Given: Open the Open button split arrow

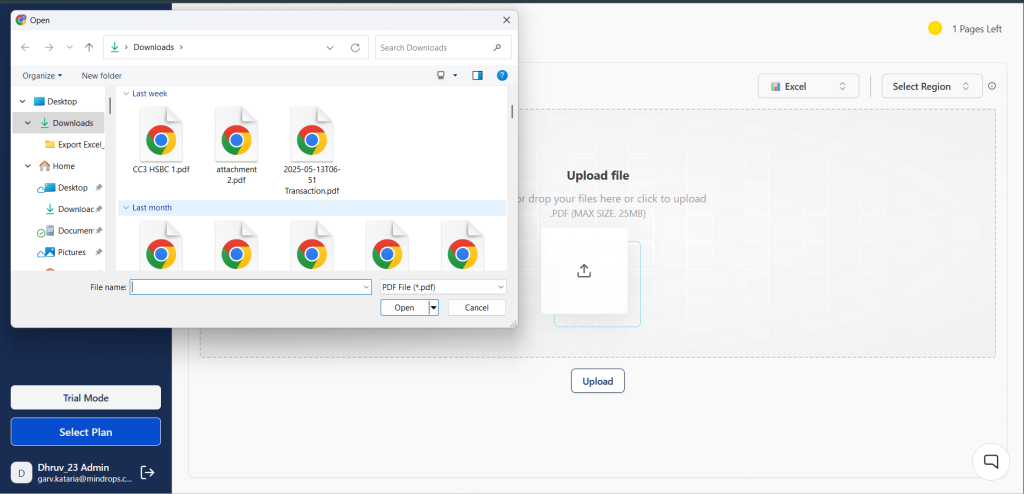Looking at the screenshot, I should coord(434,308).
